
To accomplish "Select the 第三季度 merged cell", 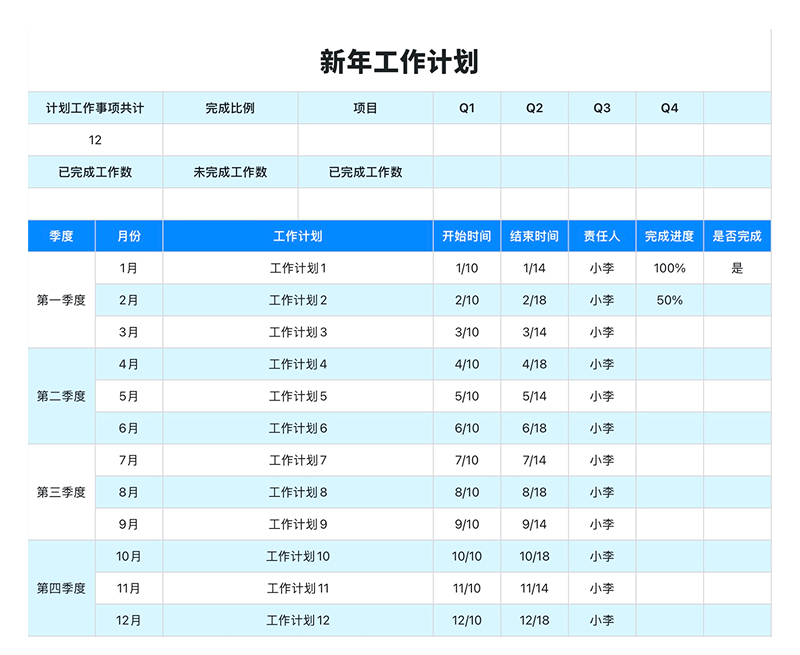I will (61, 492).
